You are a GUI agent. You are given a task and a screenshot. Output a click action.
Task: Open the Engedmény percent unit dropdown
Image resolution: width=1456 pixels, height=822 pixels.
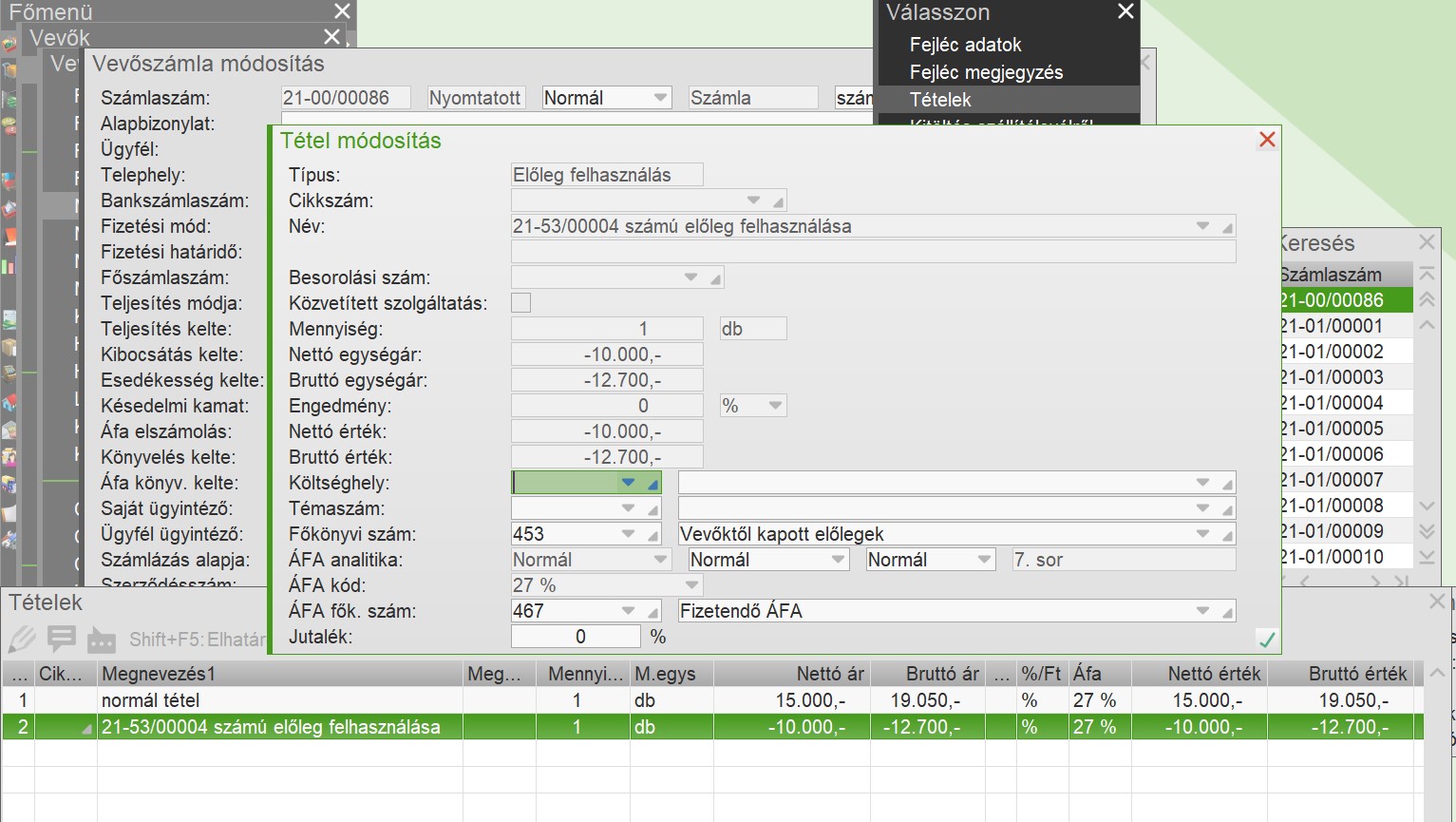click(775, 406)
